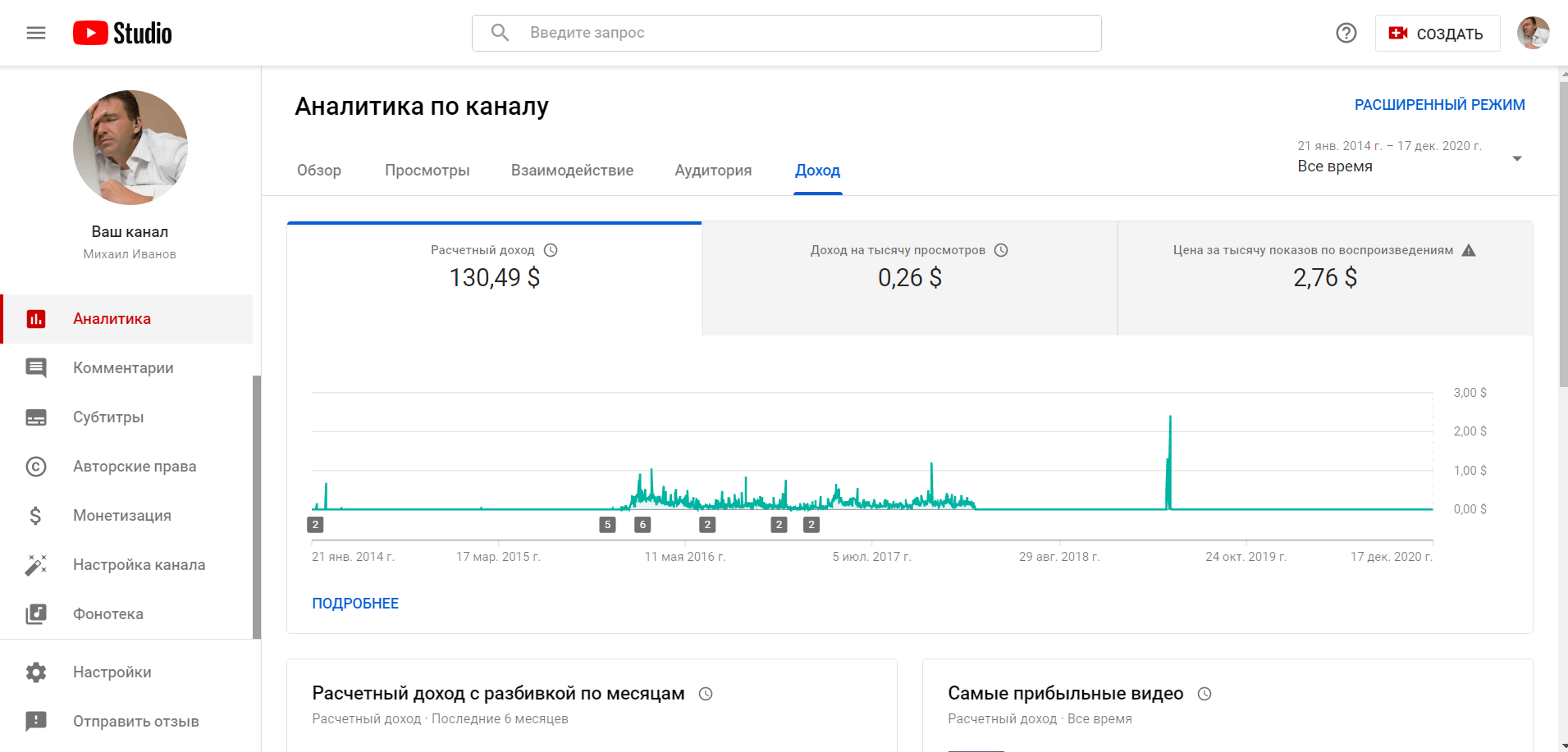Click the chart marker labeled 6
1568x752 pixels.
(x=642, y=525)
